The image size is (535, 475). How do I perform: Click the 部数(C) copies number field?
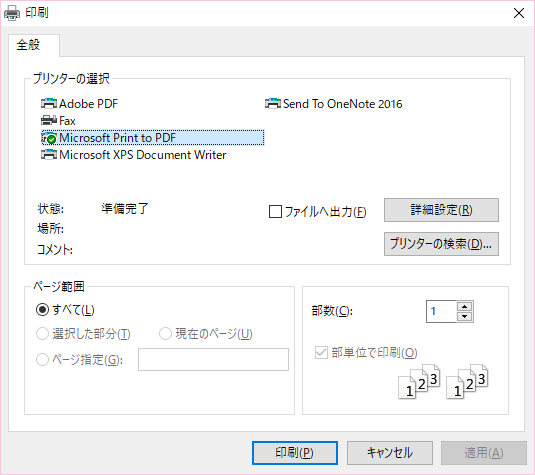tap(441, 311)
